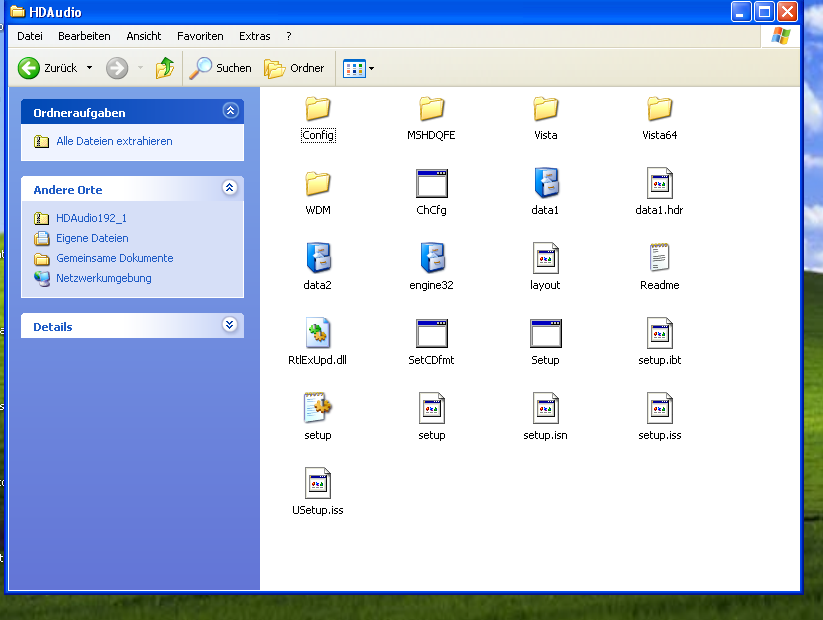The height and width of the screenshot is (620, 823).
Task: Select the Vista folder
Action: point(545,119)
